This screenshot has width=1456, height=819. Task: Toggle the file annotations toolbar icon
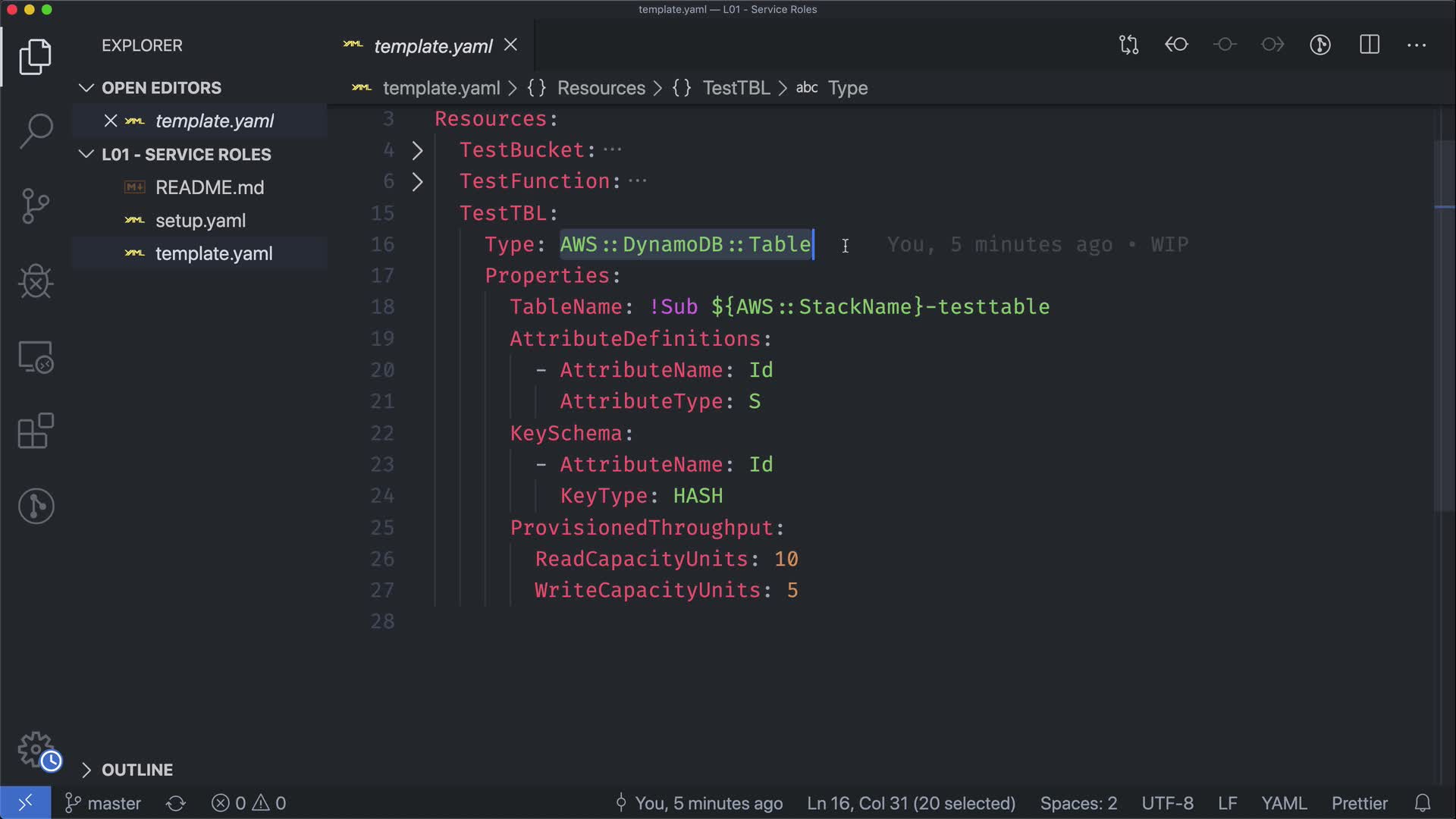click(1320, 45)
